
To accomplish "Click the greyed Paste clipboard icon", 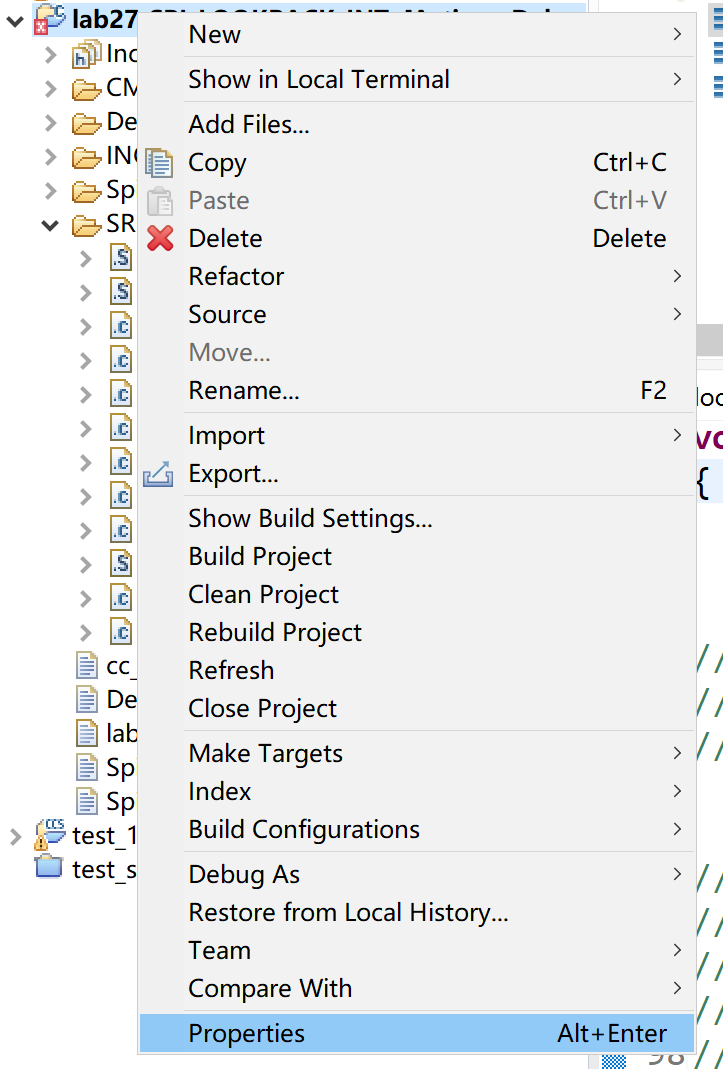I will click(x=160, y=201).
